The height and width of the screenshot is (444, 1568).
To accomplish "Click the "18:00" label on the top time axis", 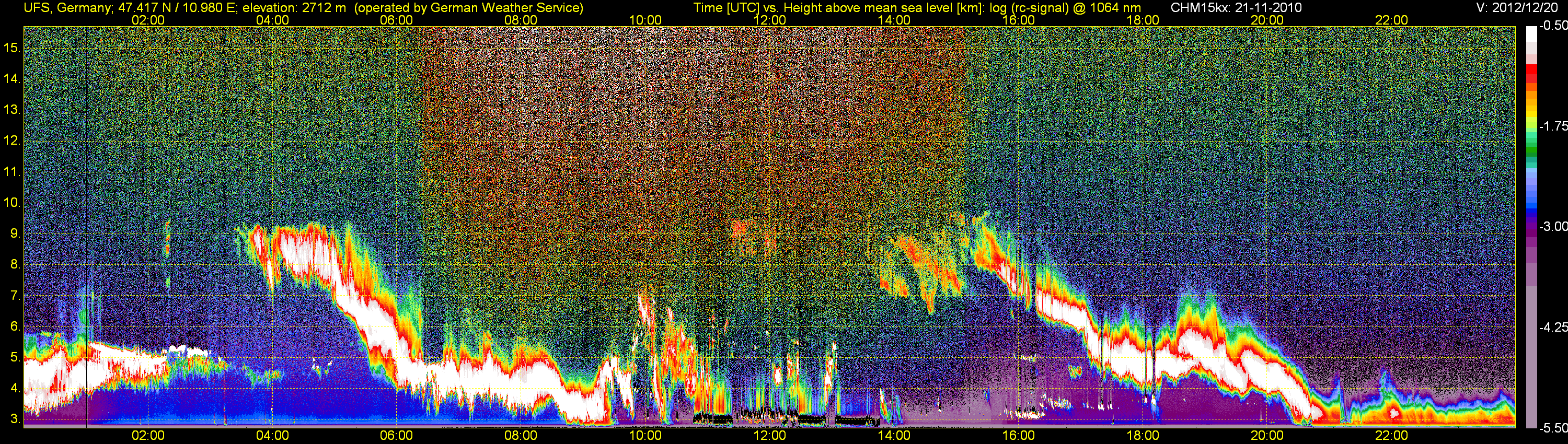I will tap(1143, 20).
